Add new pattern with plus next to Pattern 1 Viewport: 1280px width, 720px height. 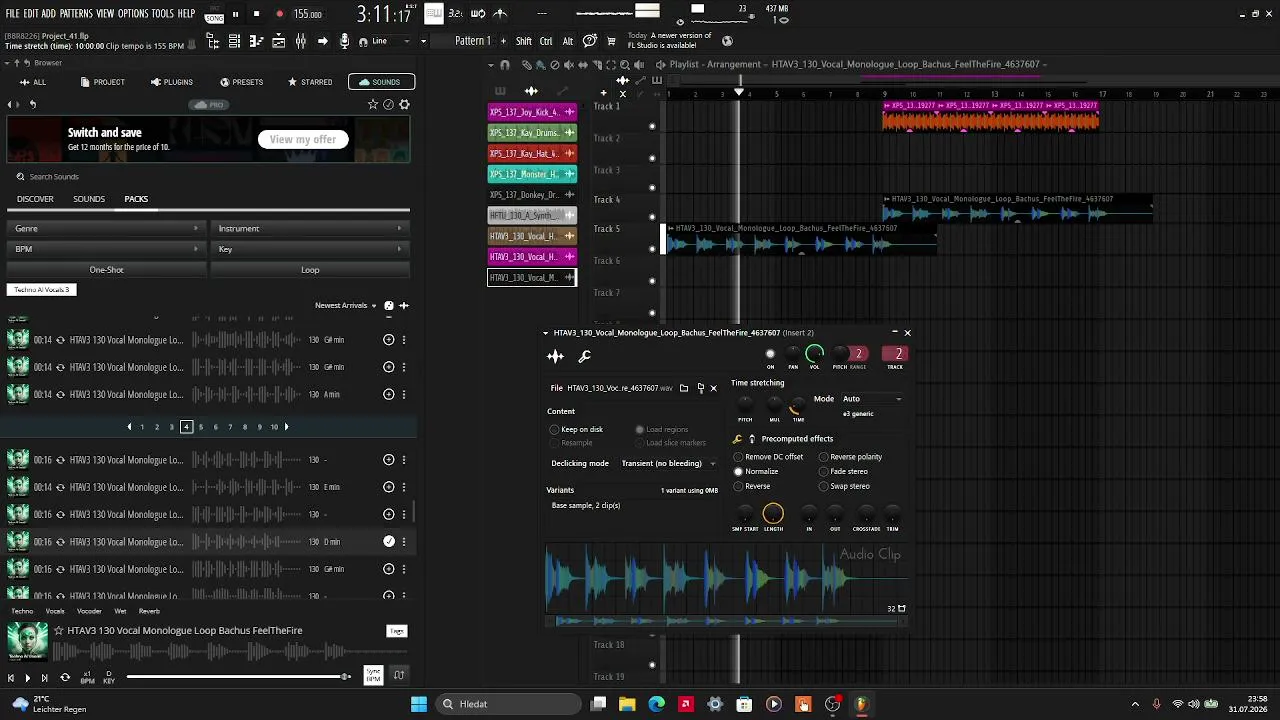502,41
